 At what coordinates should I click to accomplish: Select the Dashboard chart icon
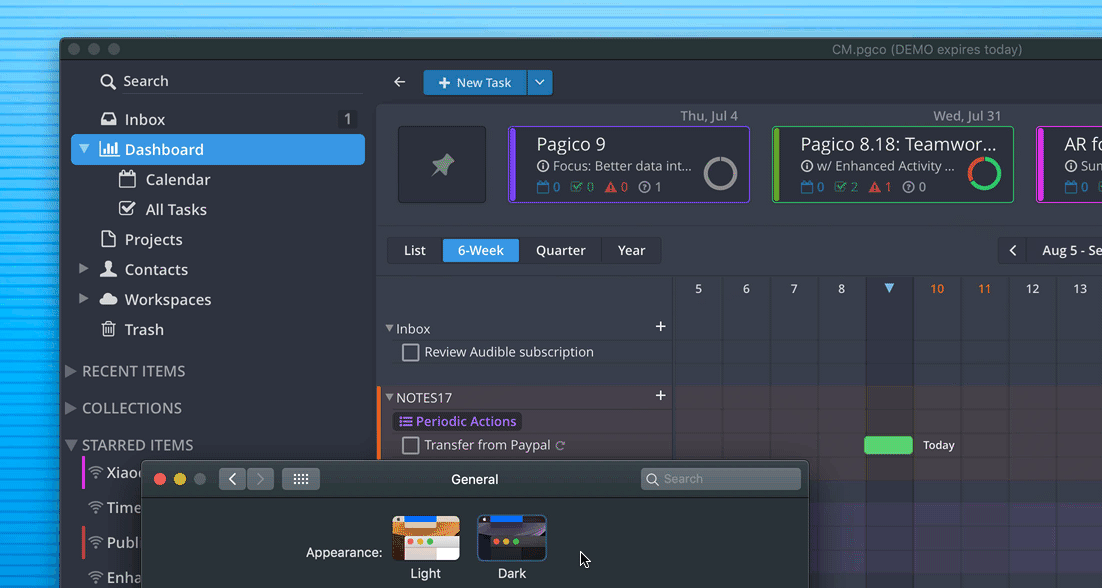tap(109, 149)
